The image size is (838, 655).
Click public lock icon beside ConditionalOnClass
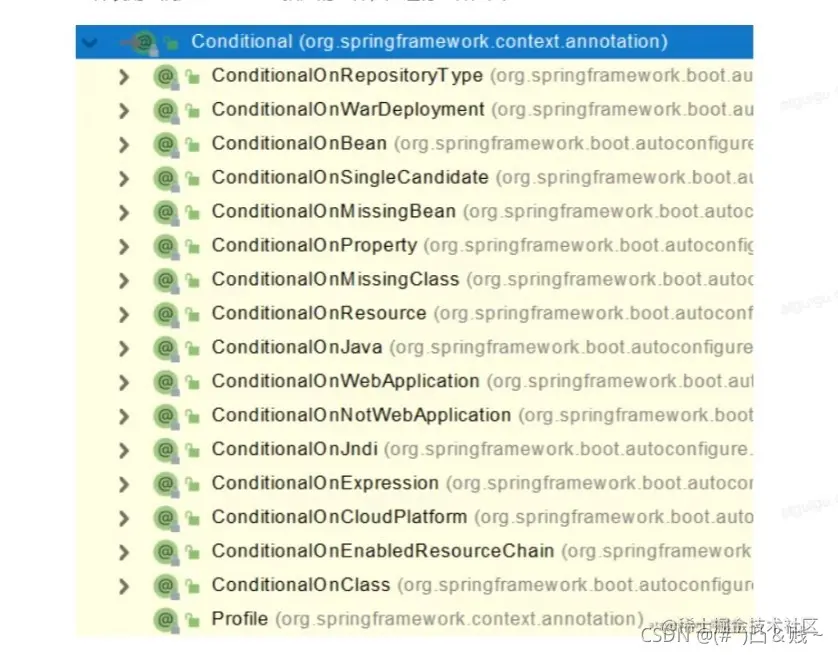click(x=192, y=586)
